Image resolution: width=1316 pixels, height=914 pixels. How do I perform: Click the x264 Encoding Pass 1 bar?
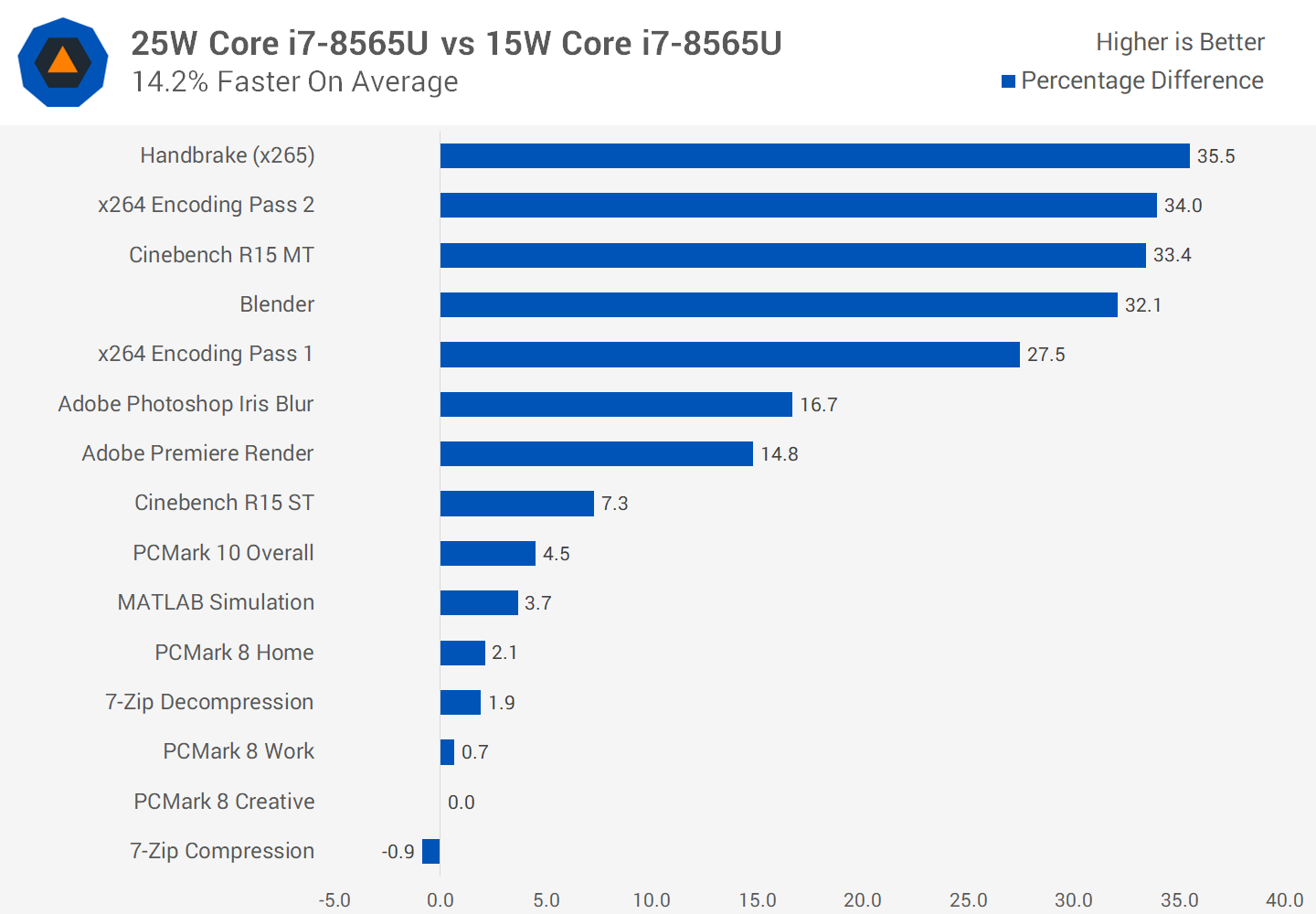[x=729, y=355]
